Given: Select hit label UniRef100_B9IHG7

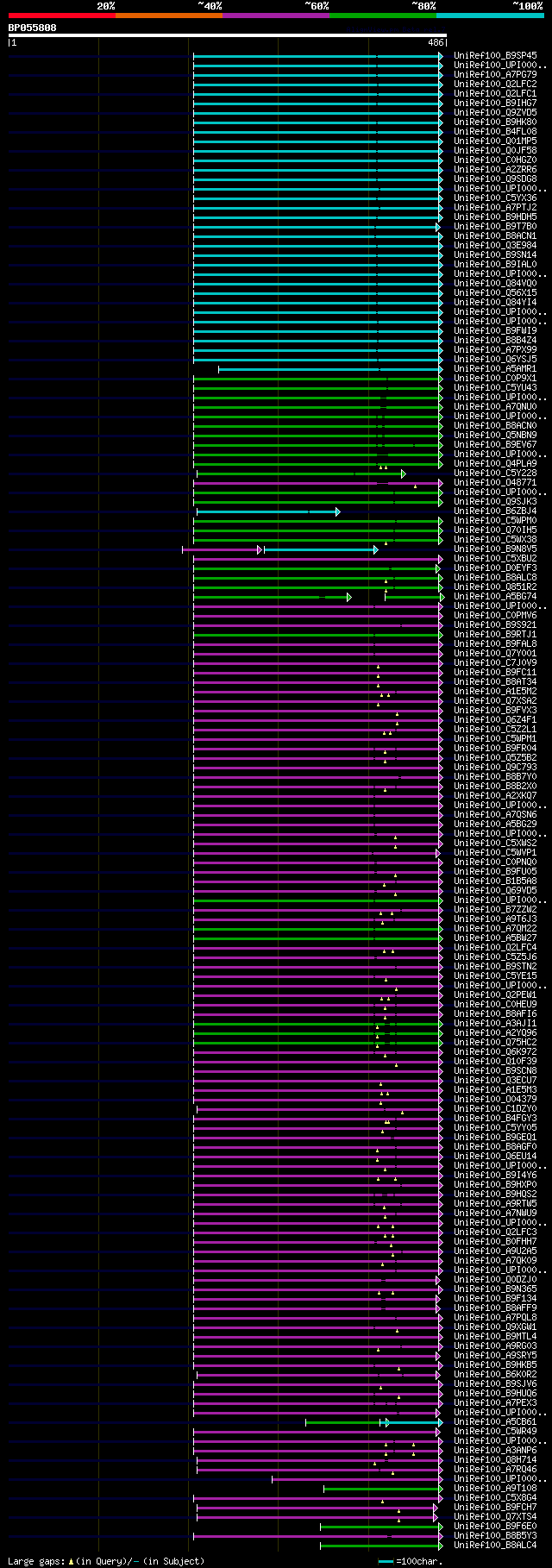Looking at the screenshot, I should click(495, 103).
